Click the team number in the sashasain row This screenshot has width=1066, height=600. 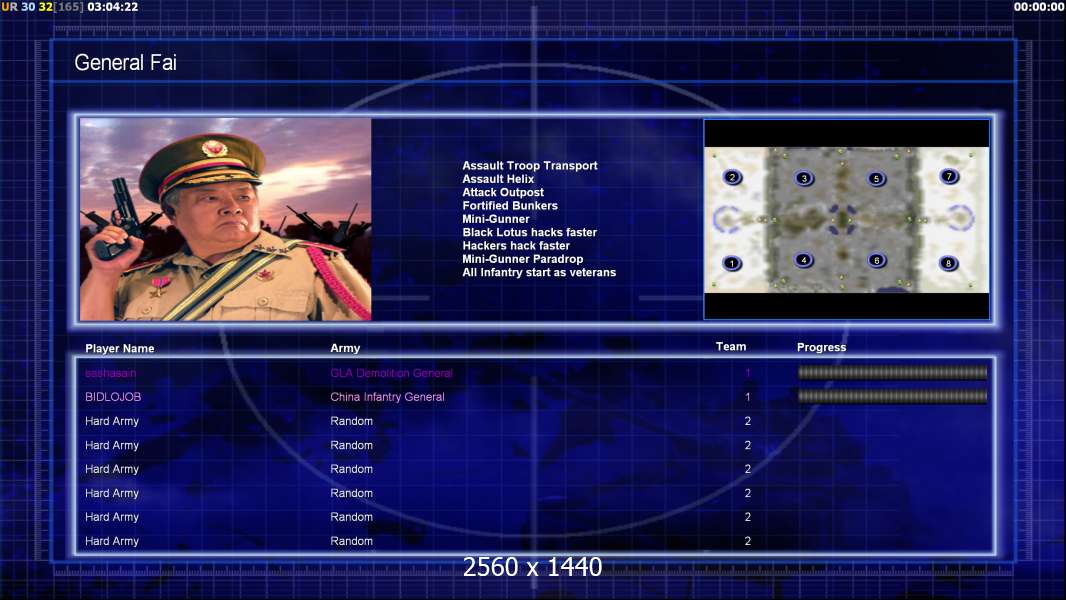coord(747,373)
